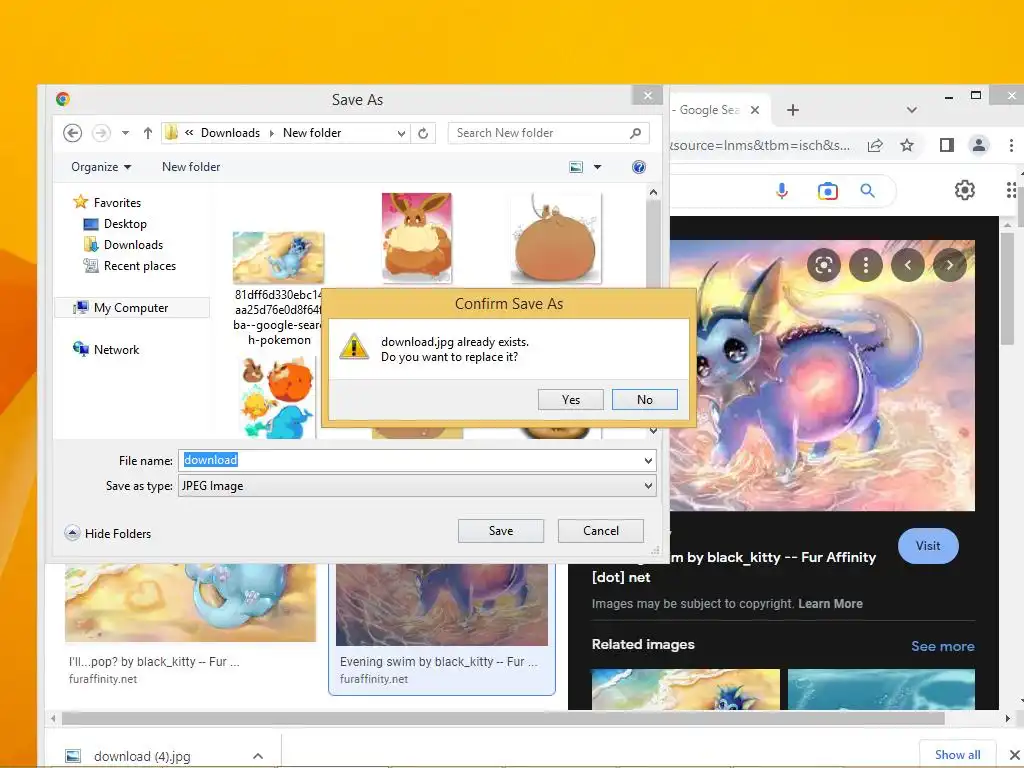The image size is (1024, 768).
Task: Open the Chrome profile avatar
Action: coord(978,146)
